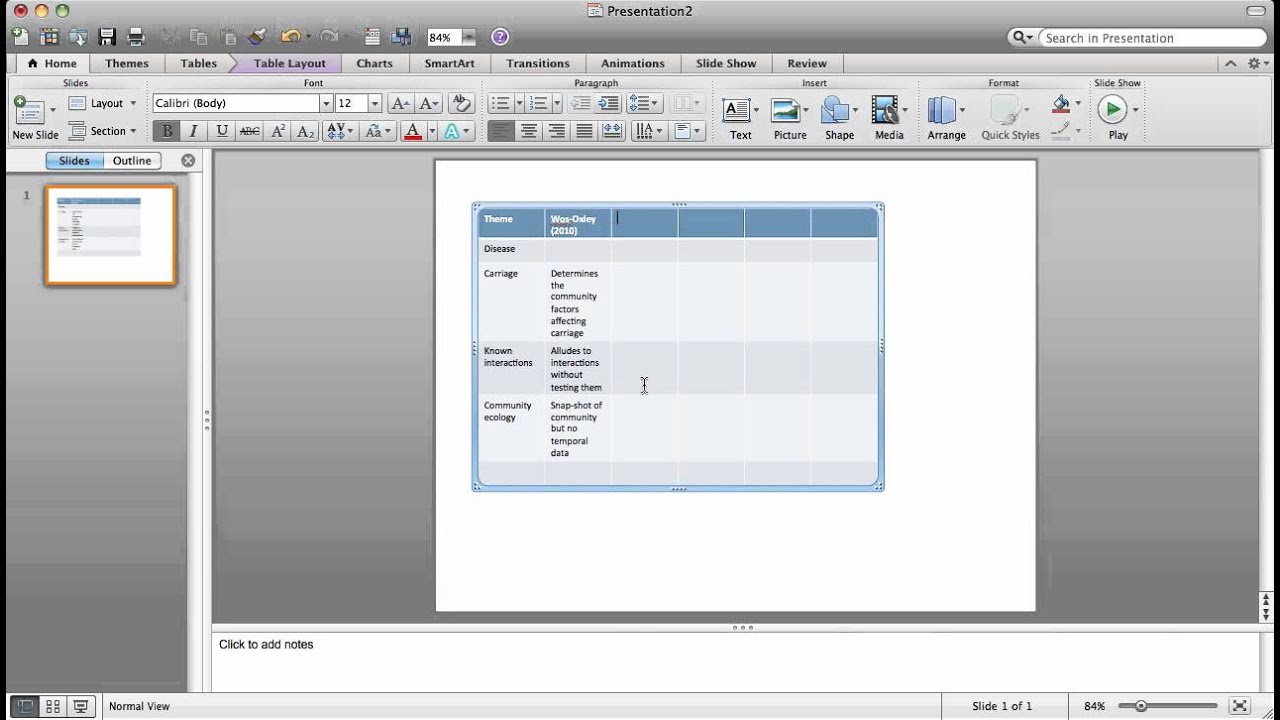Click the Open file icon
This screenshot has width=1280, height=720.
point(78,37)
